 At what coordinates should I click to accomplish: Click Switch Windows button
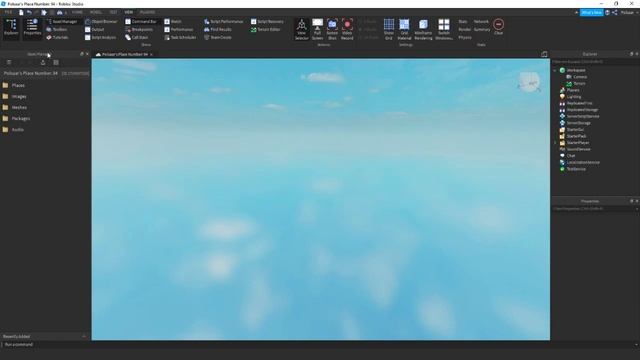pos(444,29)
